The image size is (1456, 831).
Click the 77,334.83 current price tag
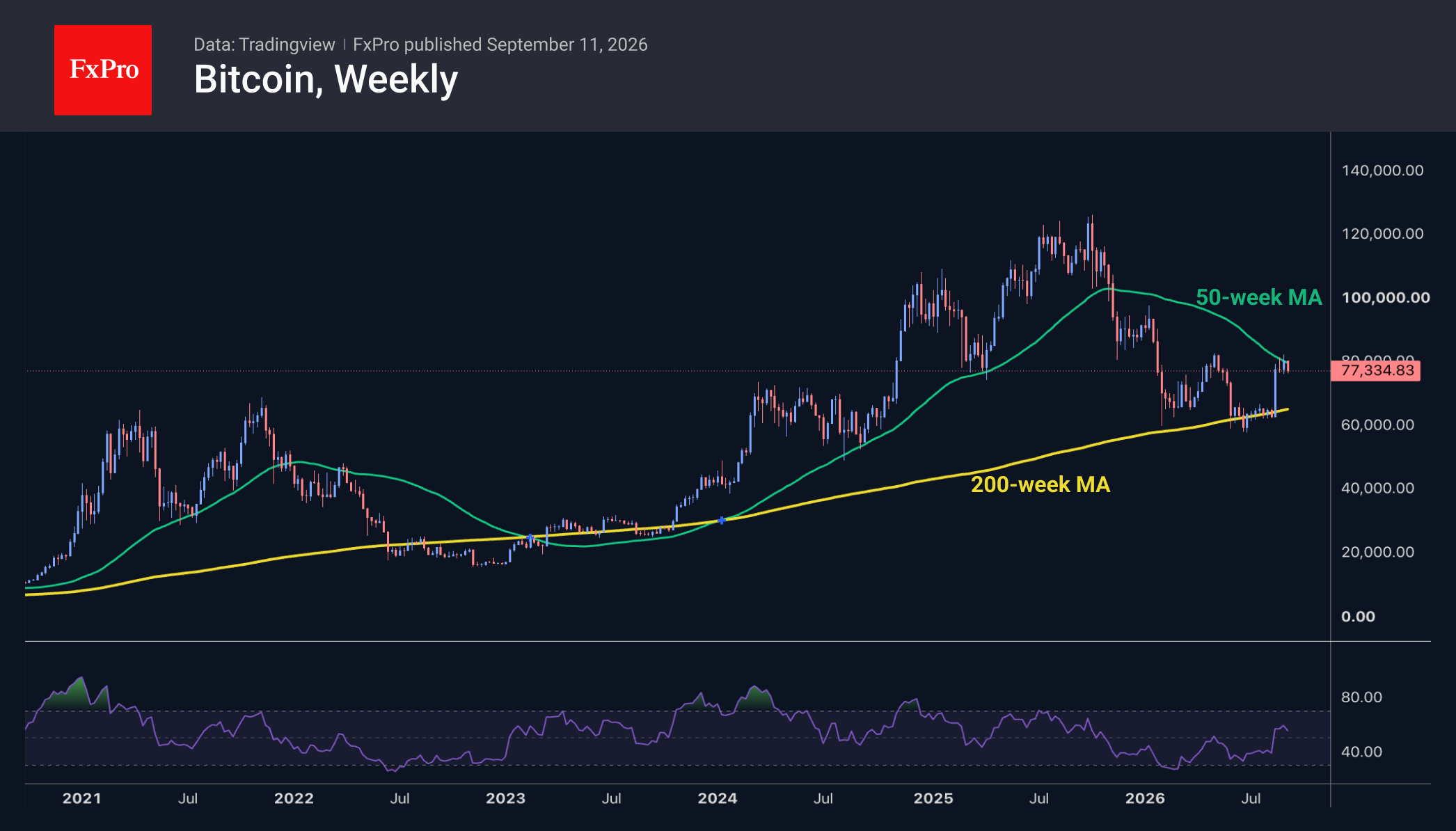tap(1376, 370)
